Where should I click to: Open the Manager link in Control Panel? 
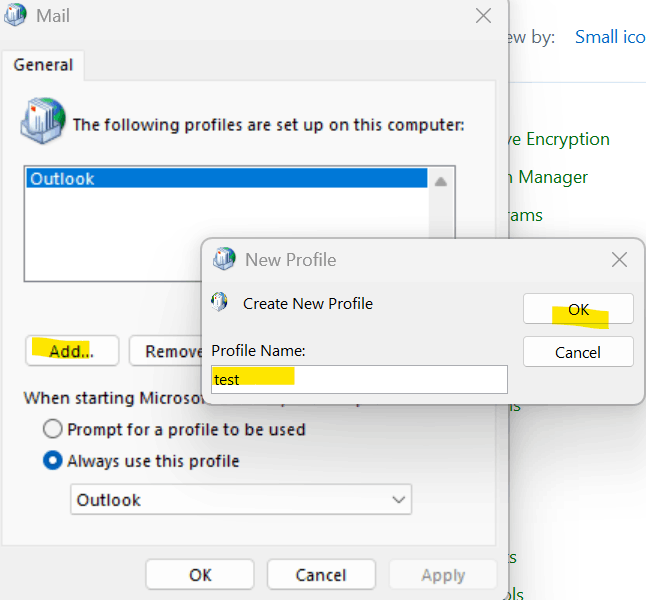(549, 177)
